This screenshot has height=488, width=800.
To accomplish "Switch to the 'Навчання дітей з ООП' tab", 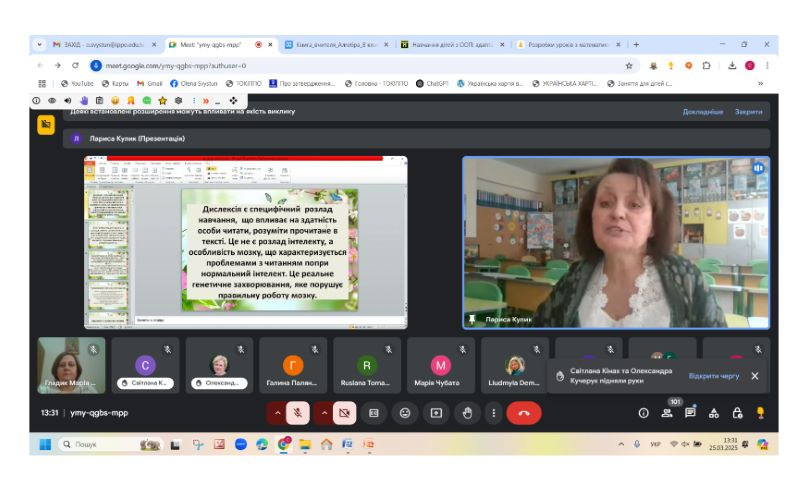I will click(452, 45).
